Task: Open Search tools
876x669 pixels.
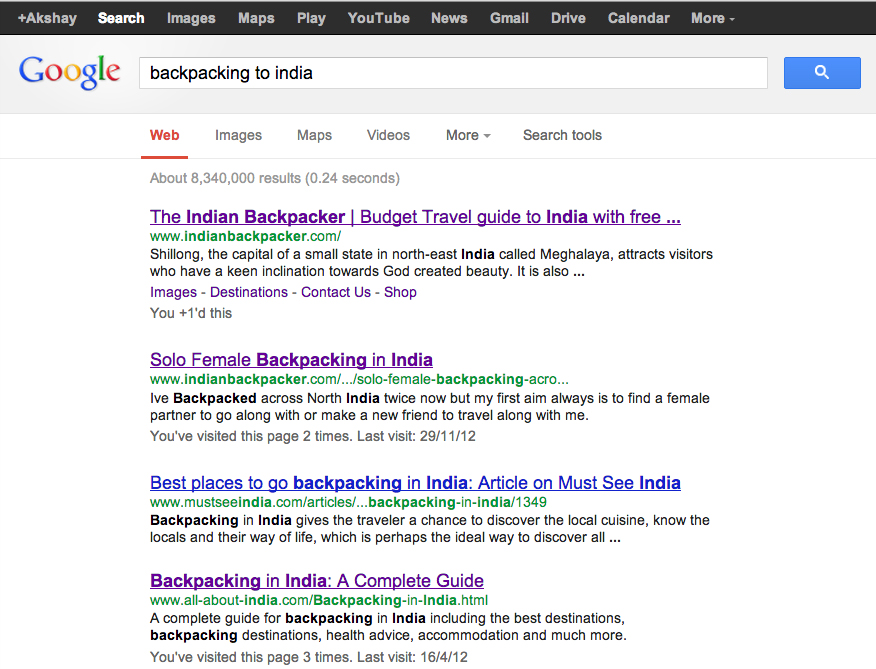Action: [563, 135]
